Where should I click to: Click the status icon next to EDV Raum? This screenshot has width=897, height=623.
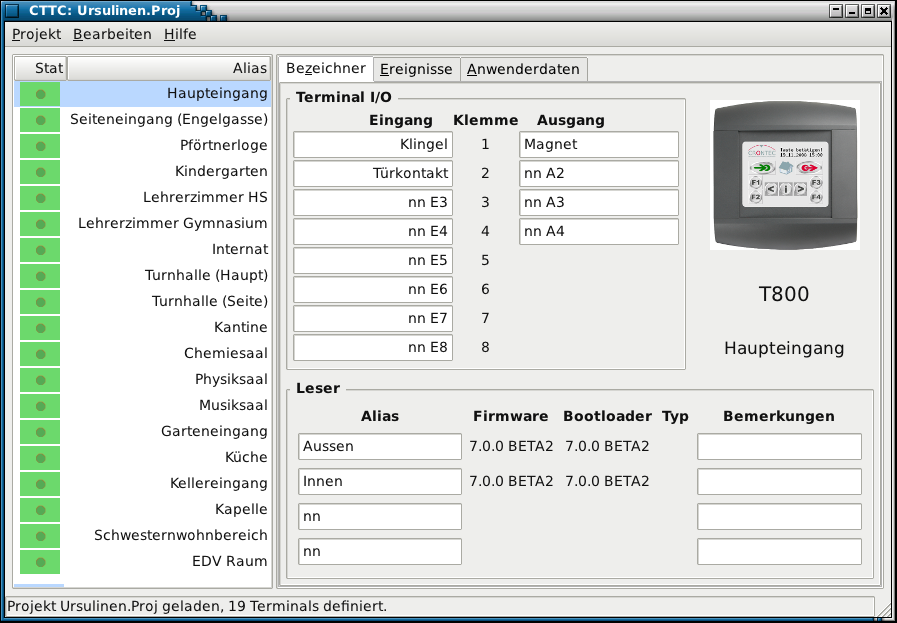point(39,561)
